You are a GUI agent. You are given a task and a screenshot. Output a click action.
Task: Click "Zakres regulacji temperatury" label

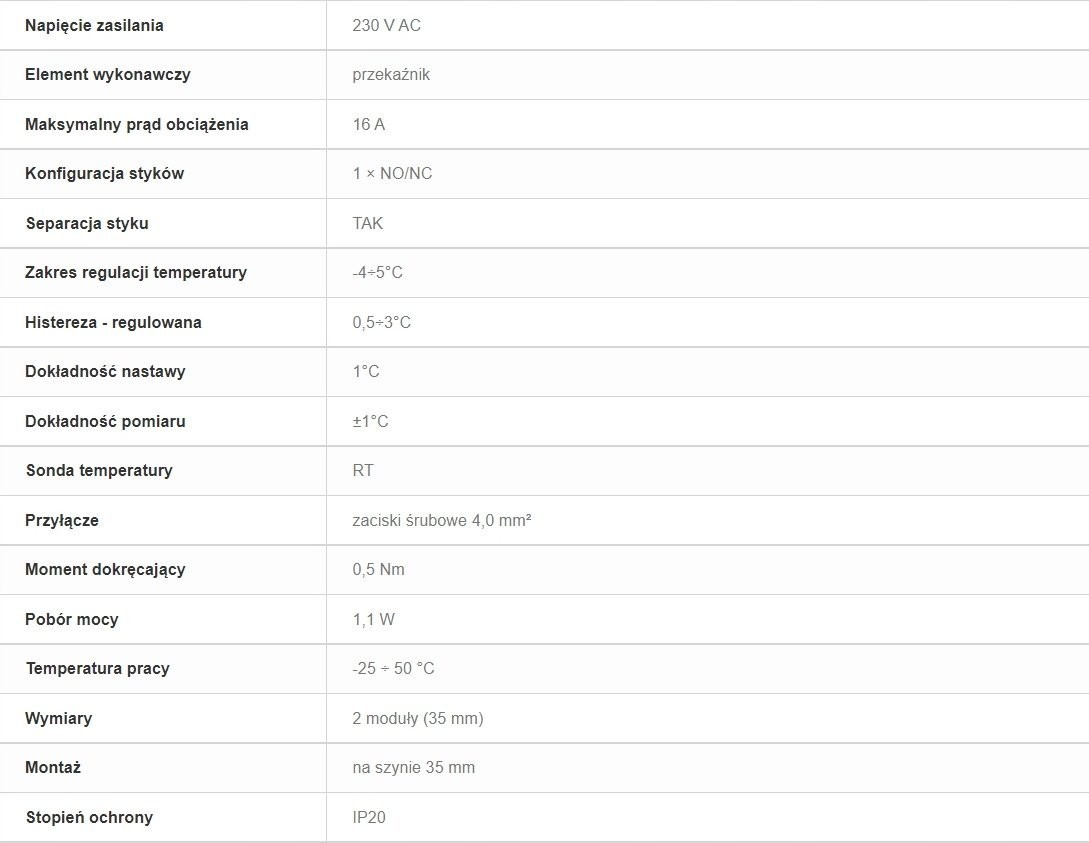click(x=136, y=272)
